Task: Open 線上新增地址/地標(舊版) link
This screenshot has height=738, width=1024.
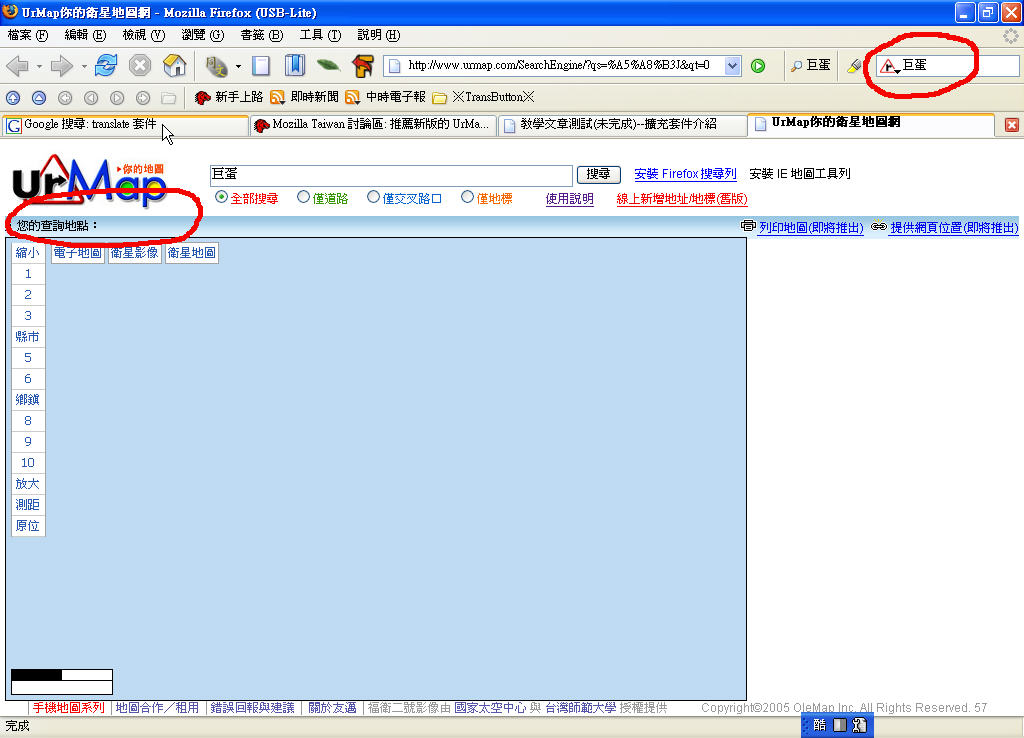Action: [682, 199]
